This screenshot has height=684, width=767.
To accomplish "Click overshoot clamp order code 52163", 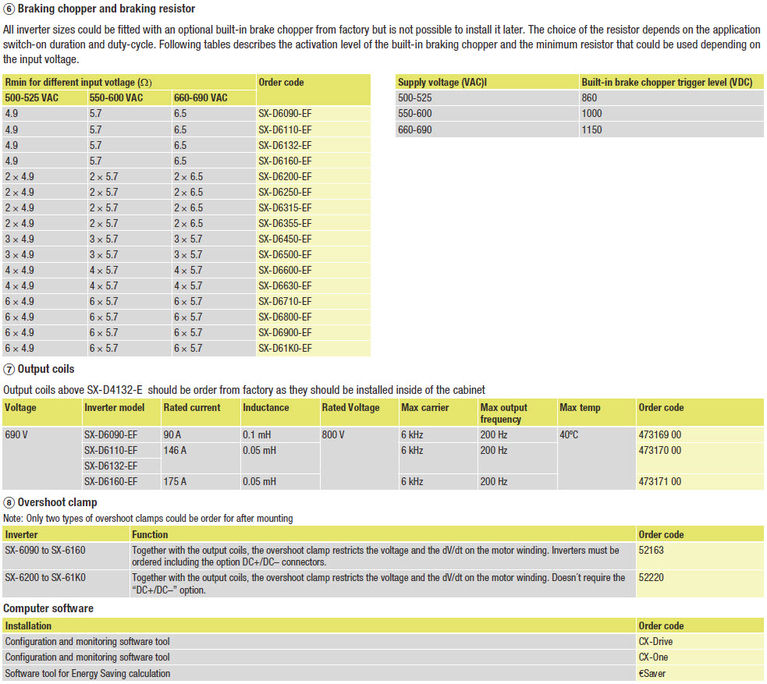I will pos(653,550).
